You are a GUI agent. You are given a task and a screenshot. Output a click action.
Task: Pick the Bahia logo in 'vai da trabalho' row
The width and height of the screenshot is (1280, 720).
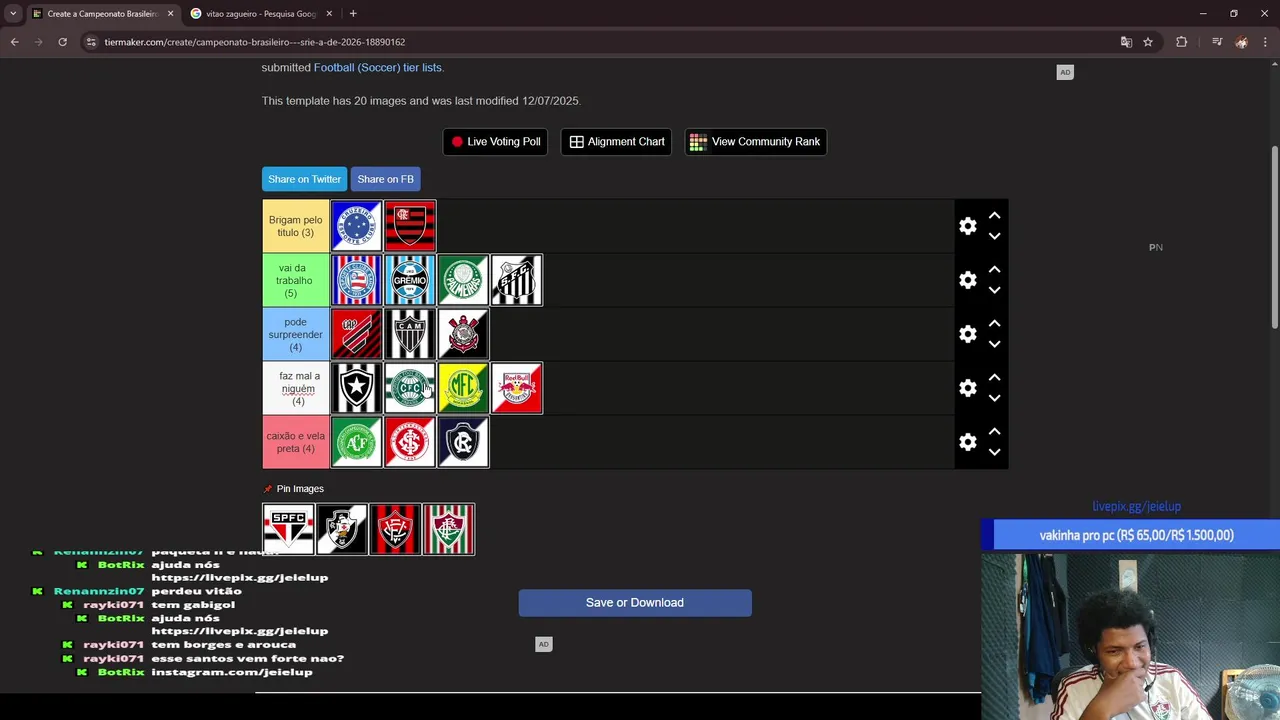point(356,280)
